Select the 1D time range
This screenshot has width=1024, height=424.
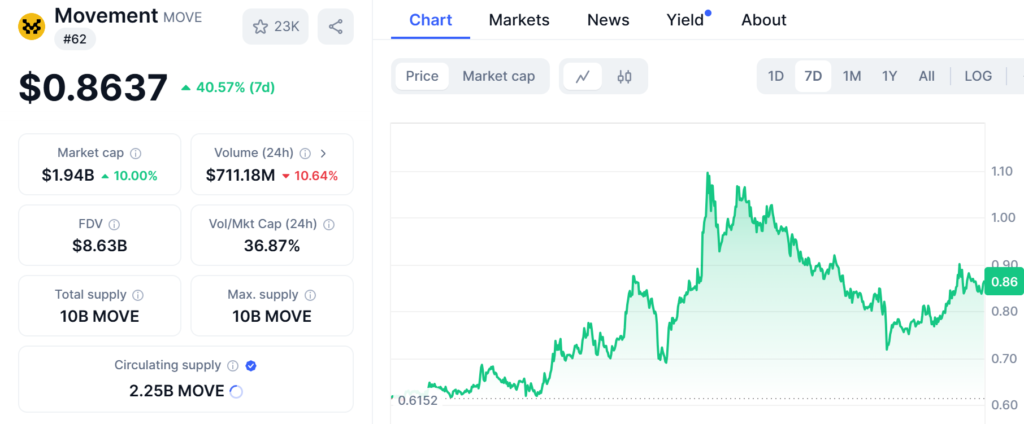tap(776, 76)
